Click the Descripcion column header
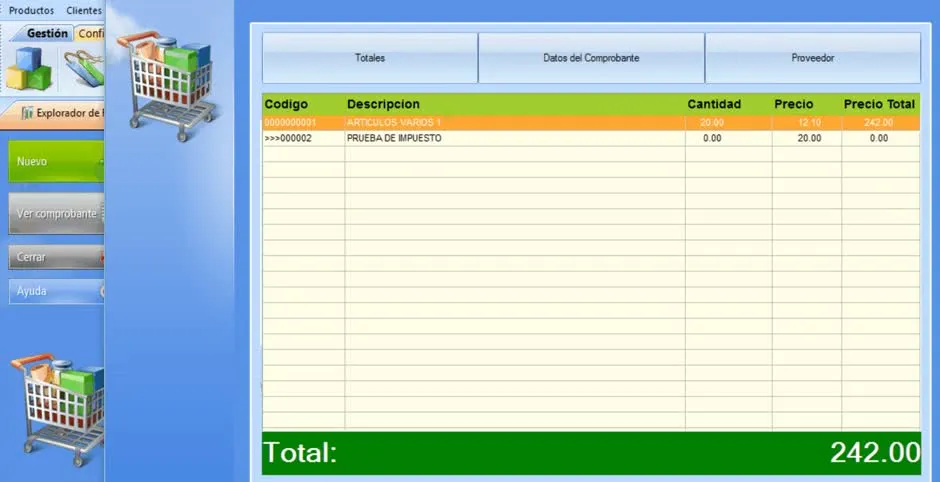Screen dimensions: 940x482 click(x=383, y=104)
